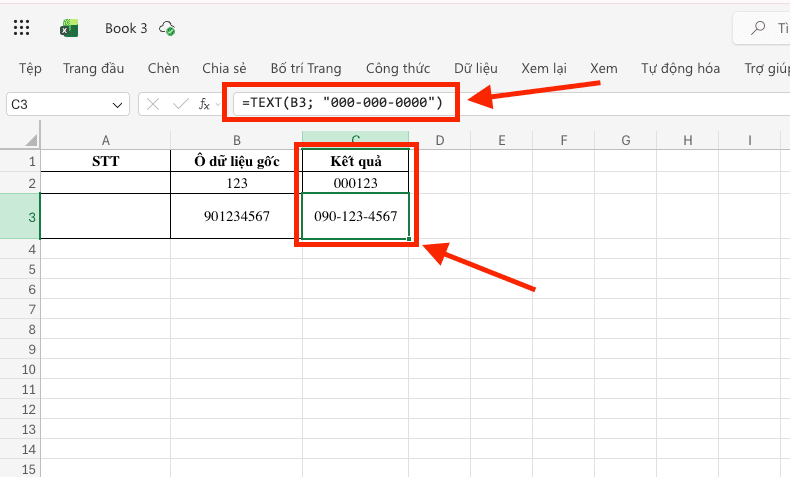Screen dimensions: 790x477
Task: Select row 10 header
Action: [x=20, y=369]
